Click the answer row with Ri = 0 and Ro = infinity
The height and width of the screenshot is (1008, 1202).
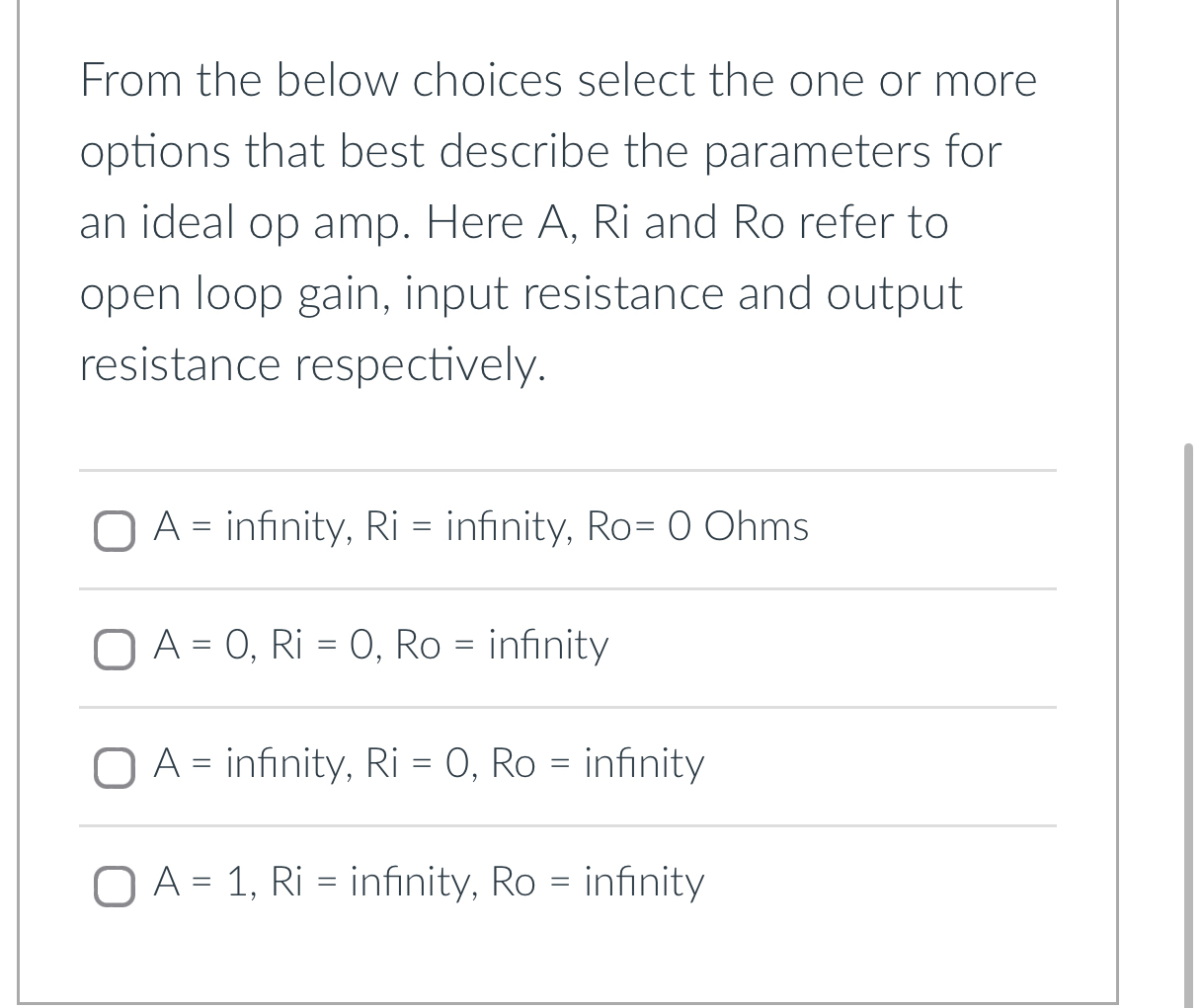pos(429,764)
